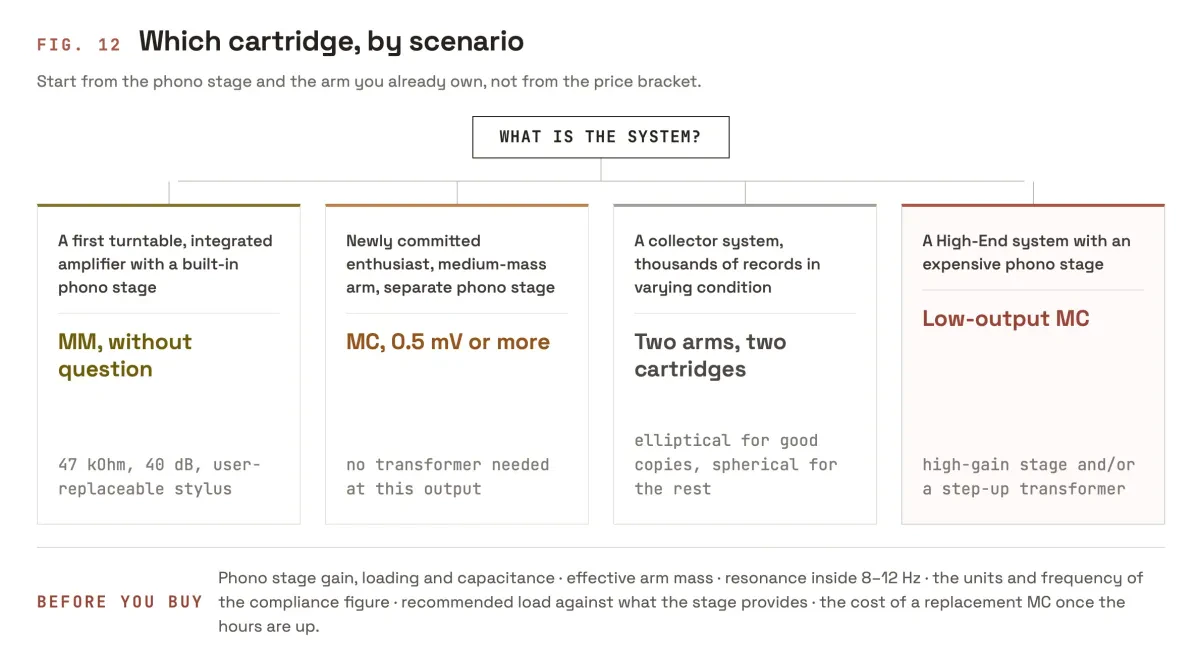Click the red top border of High-End card
Viewport: 1200px width, 669px height.
(1033, 205)
